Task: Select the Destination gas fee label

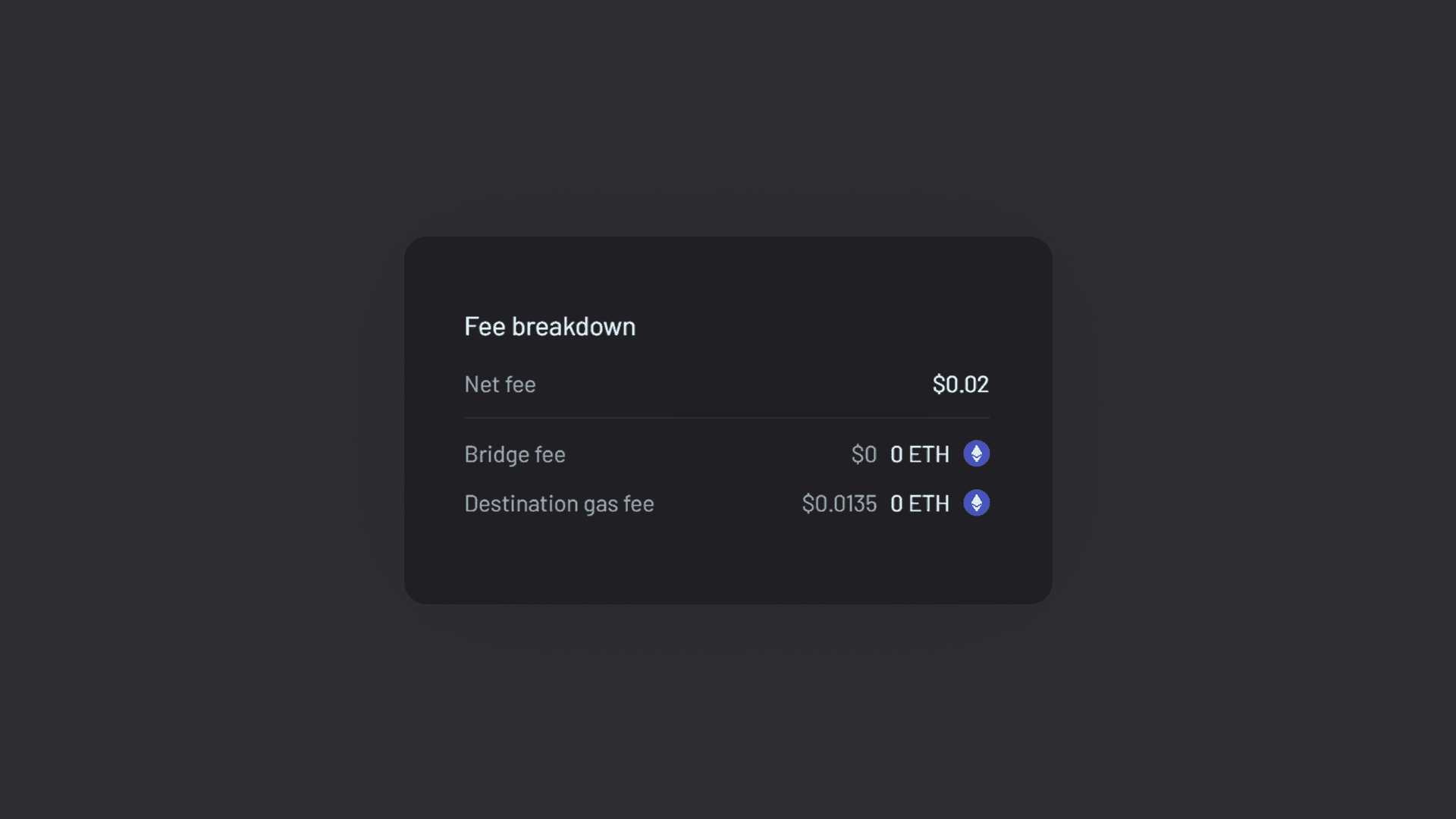Action: (x=559, y=503)
